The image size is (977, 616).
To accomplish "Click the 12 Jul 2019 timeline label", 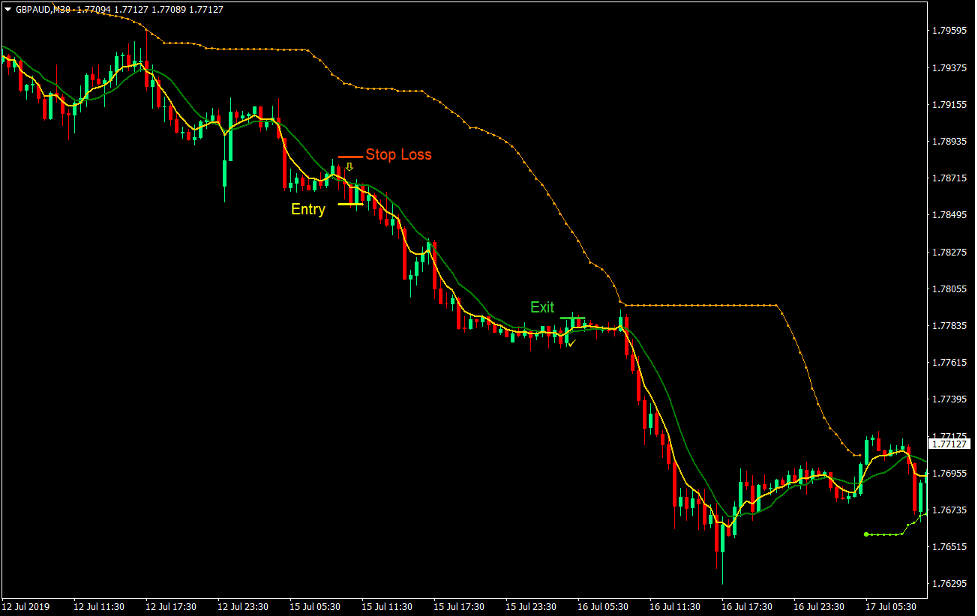I will coord(27,606).
